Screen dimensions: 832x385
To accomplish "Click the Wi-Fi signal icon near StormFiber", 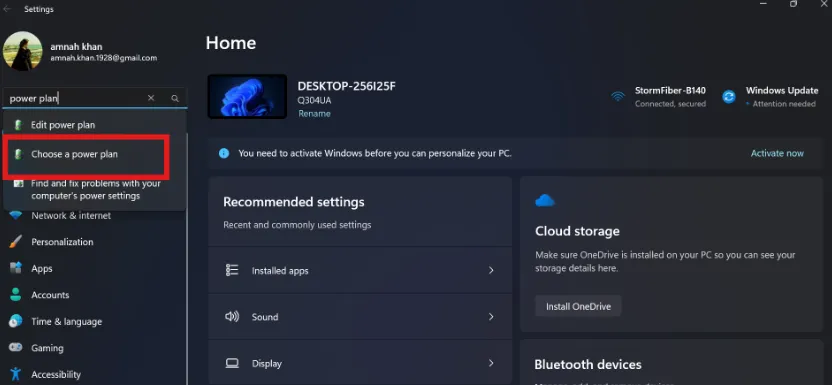I will 618,97.
